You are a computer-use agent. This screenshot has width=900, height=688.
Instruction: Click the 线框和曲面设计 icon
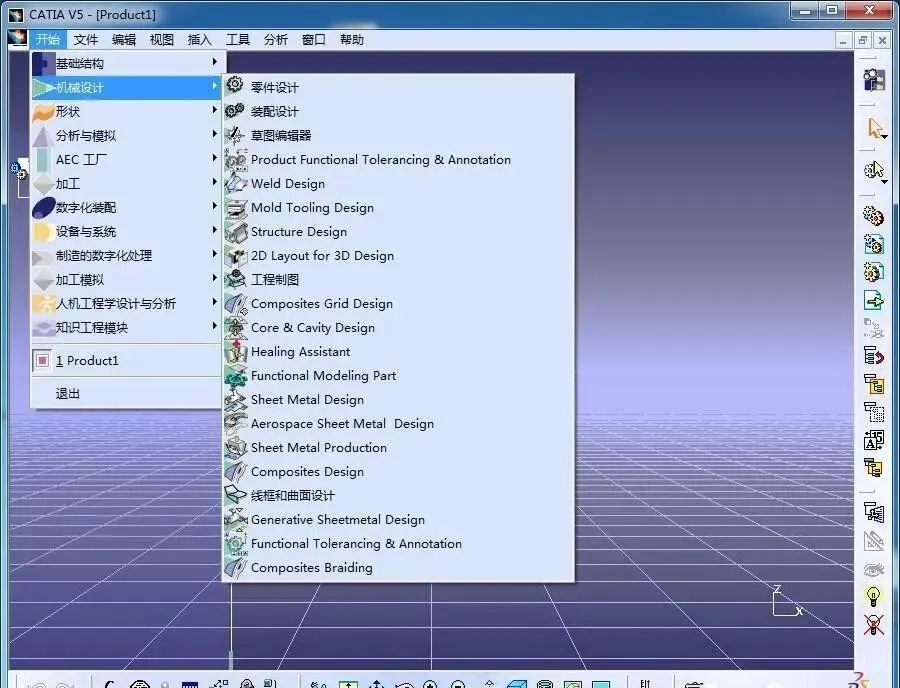pos(235,496)
